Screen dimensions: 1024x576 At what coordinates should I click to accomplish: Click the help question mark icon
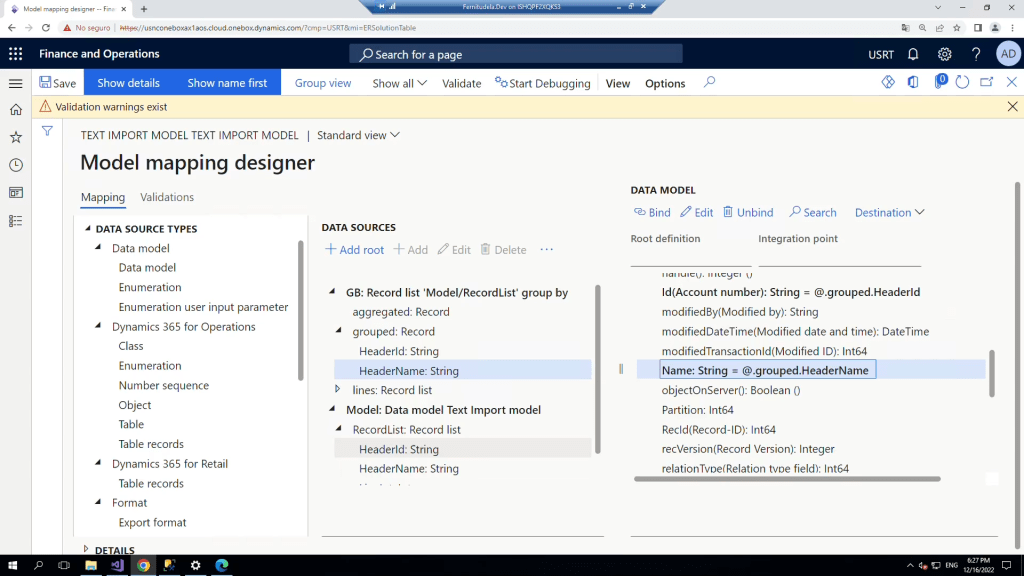(976, 54)
